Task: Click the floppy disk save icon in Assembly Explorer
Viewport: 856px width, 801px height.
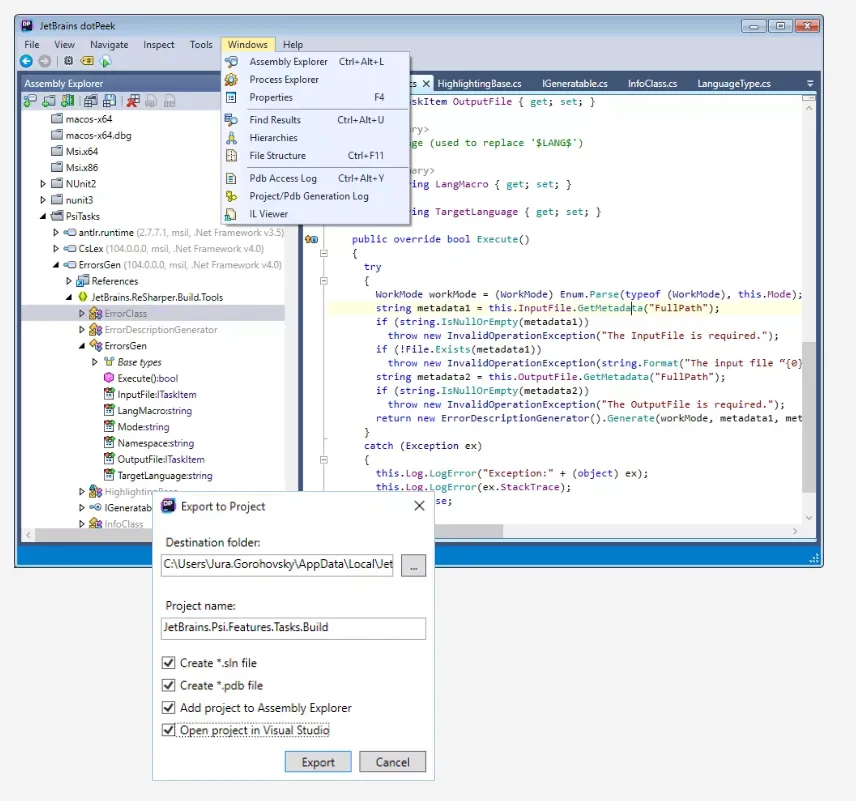Action: [x=109, y=100]
